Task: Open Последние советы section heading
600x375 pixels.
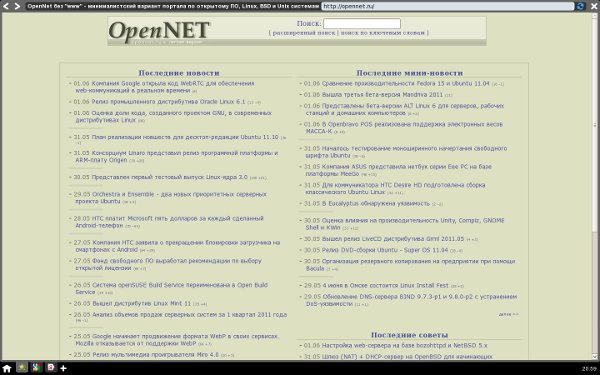Action: pos(409,335)
